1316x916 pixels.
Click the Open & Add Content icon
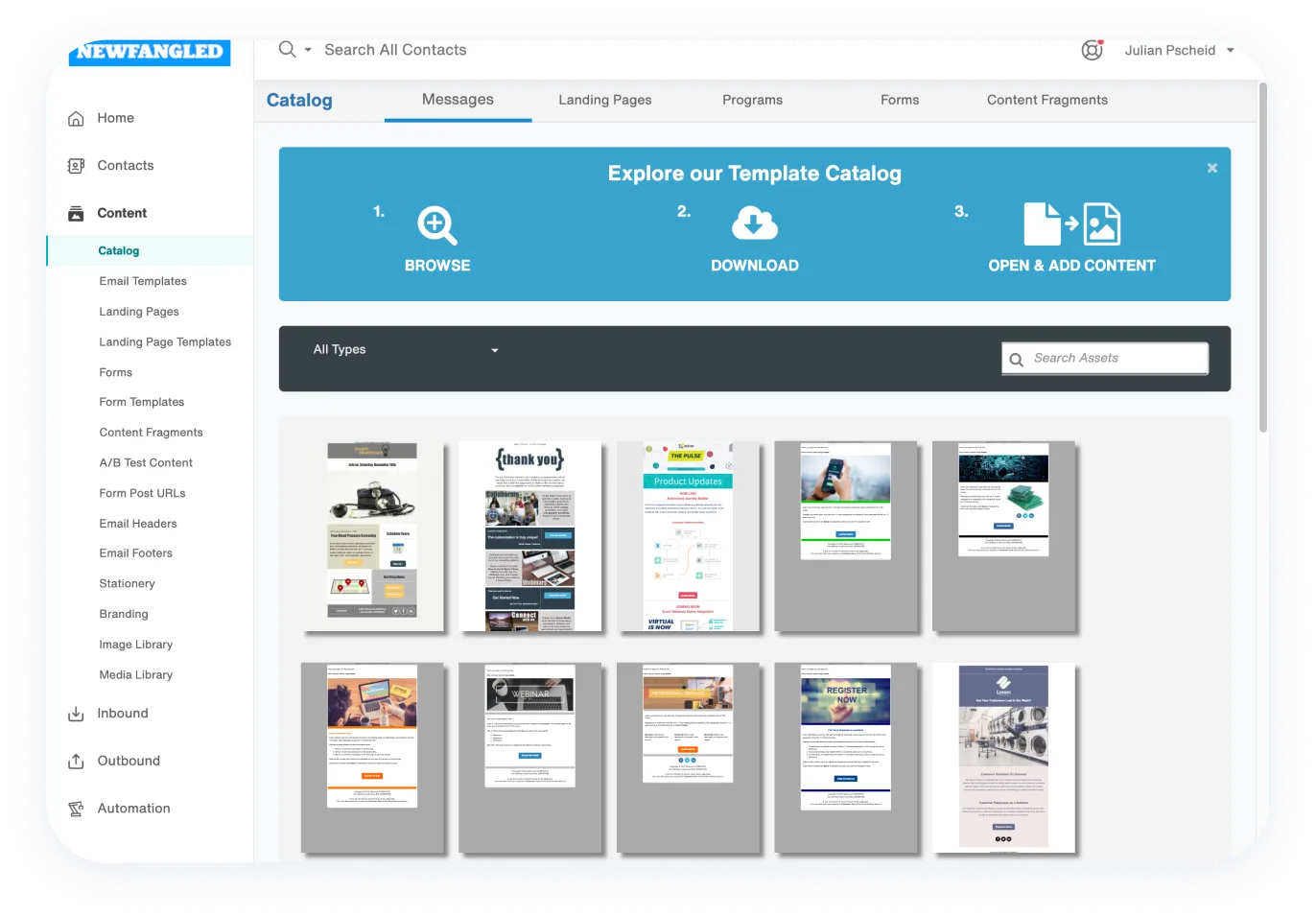(x=1071, y=224)
